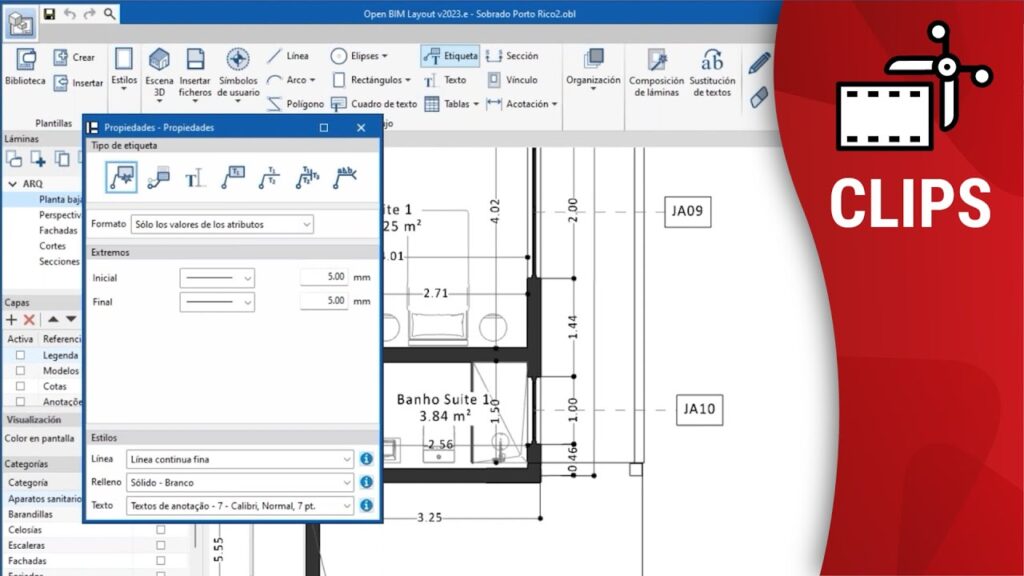This screenshot has height=576, width=1024.
Task: Enable the Legenda layer checkbox
Action: point(20,355)
